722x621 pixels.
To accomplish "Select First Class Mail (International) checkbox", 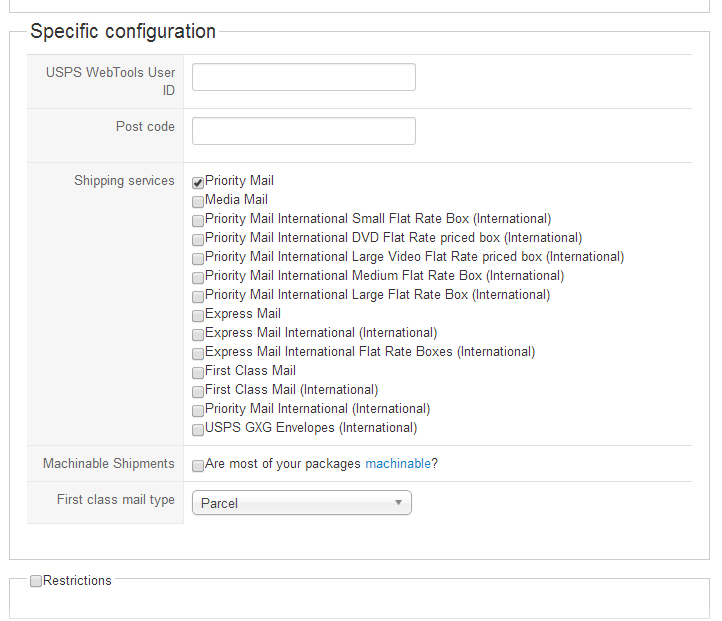I will 198,391.
